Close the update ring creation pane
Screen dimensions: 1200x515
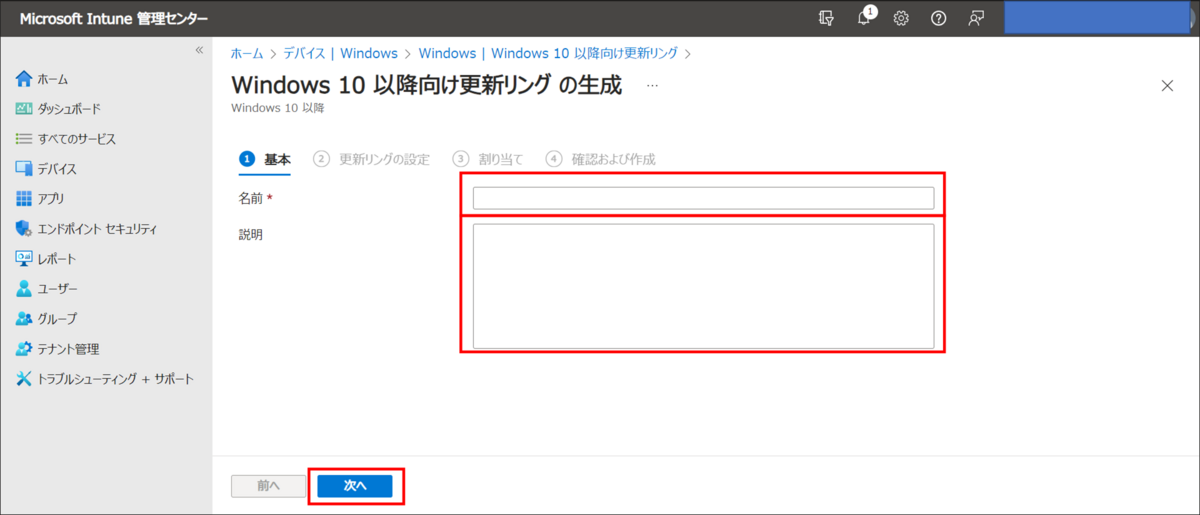pyautogui.click(x=1167, y=86)
